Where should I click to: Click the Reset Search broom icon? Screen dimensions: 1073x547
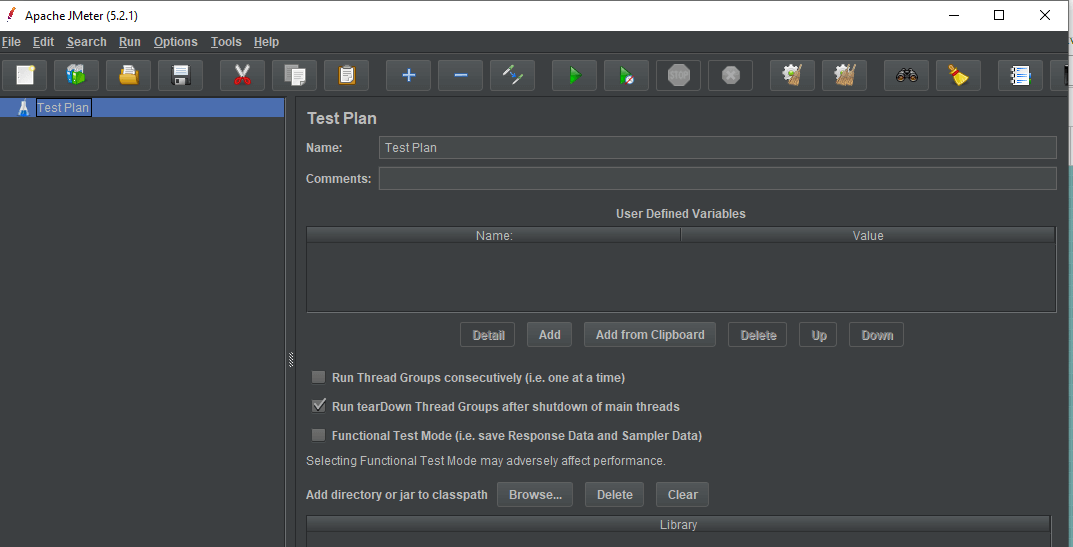[959, 75]
